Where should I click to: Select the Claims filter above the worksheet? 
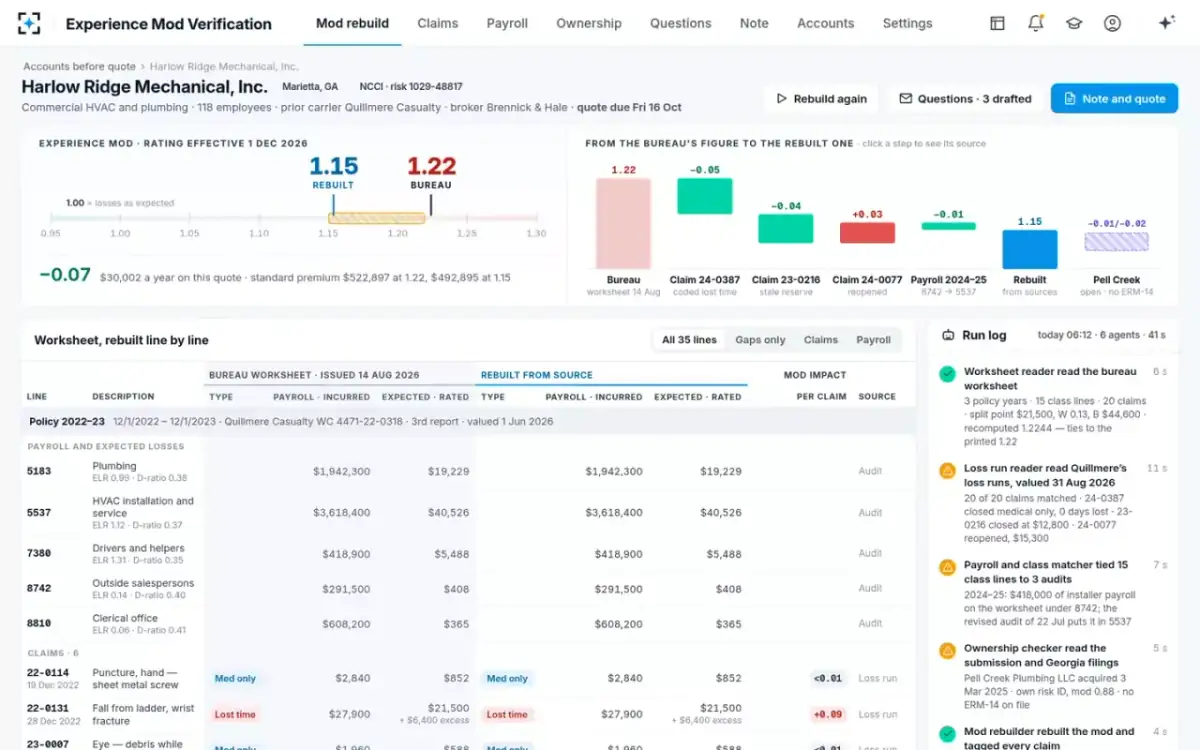point(821,340)
